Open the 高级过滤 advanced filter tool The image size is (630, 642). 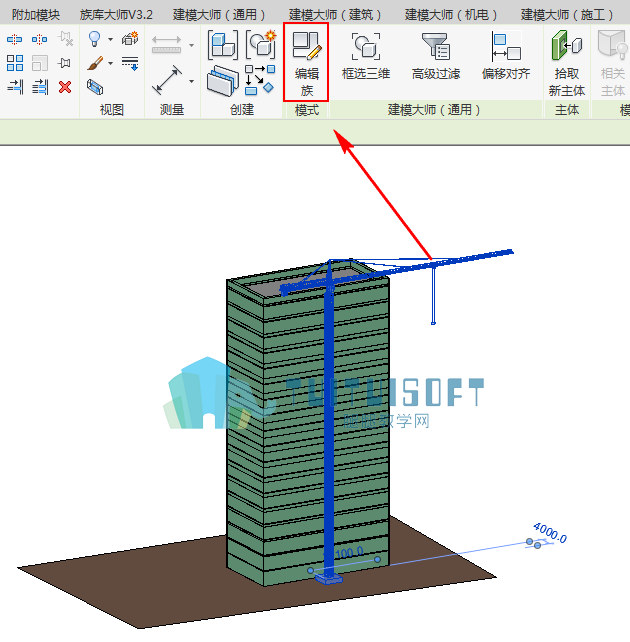436,57
